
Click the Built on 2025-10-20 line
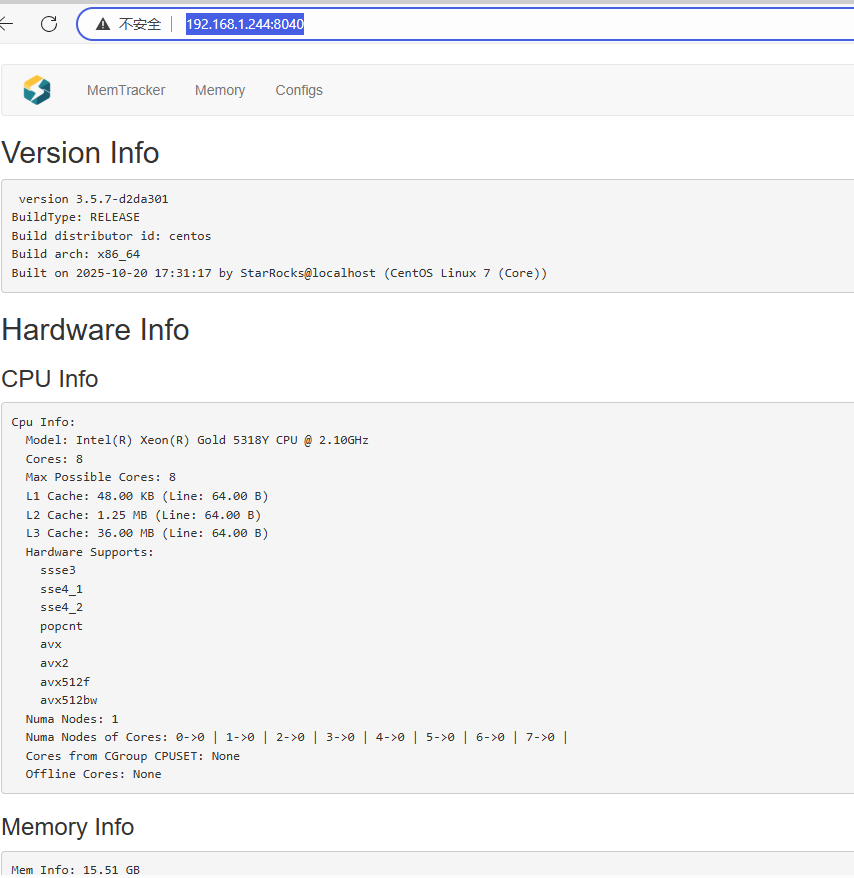click(279, 273)
